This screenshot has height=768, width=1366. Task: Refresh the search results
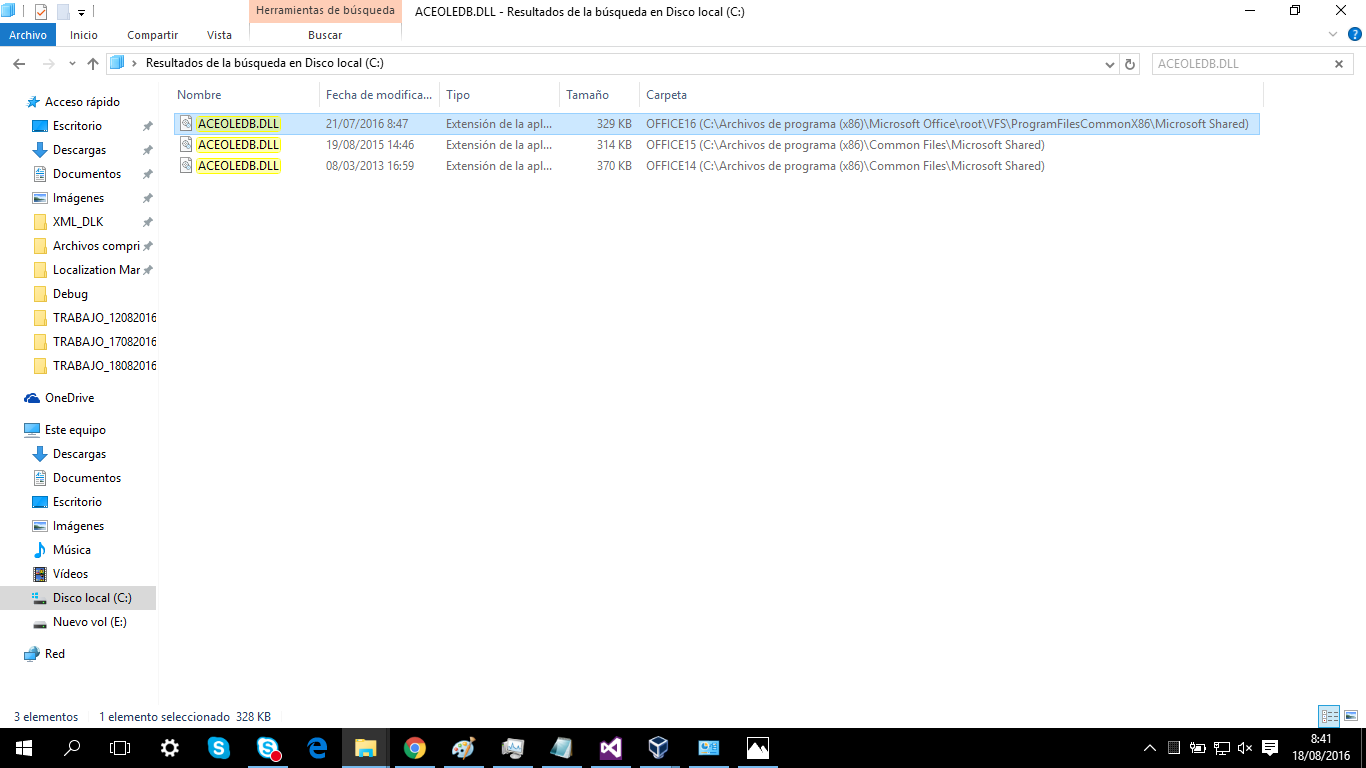coord(1130,64)
